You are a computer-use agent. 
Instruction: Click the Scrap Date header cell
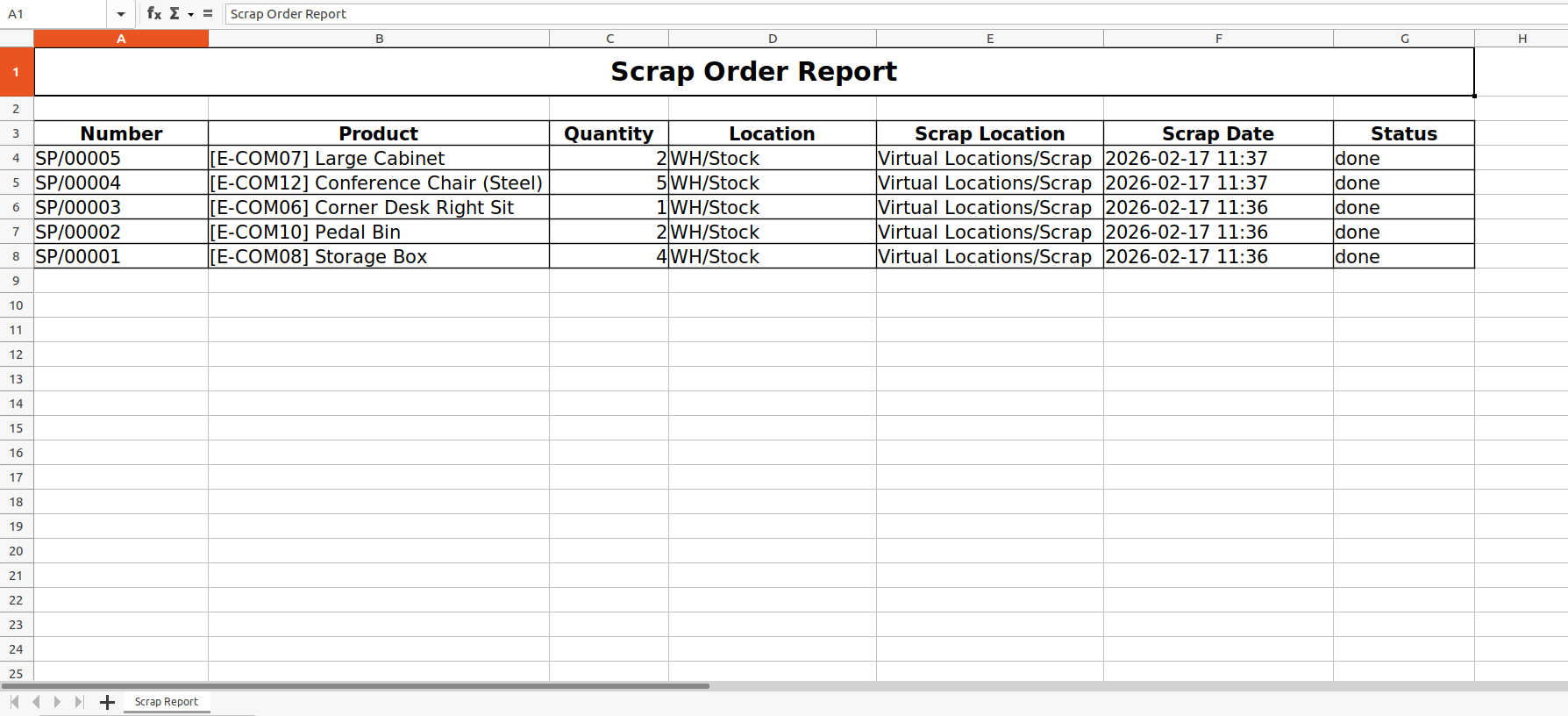tap(1218, 133)
